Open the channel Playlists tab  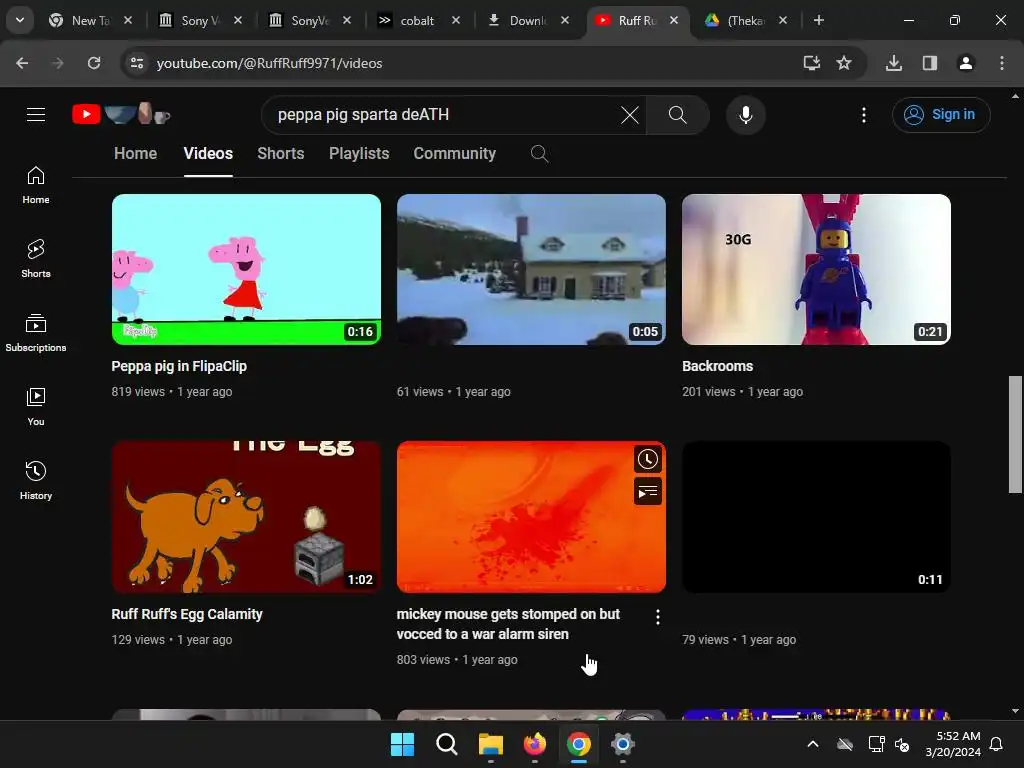[x=359, y=153]
